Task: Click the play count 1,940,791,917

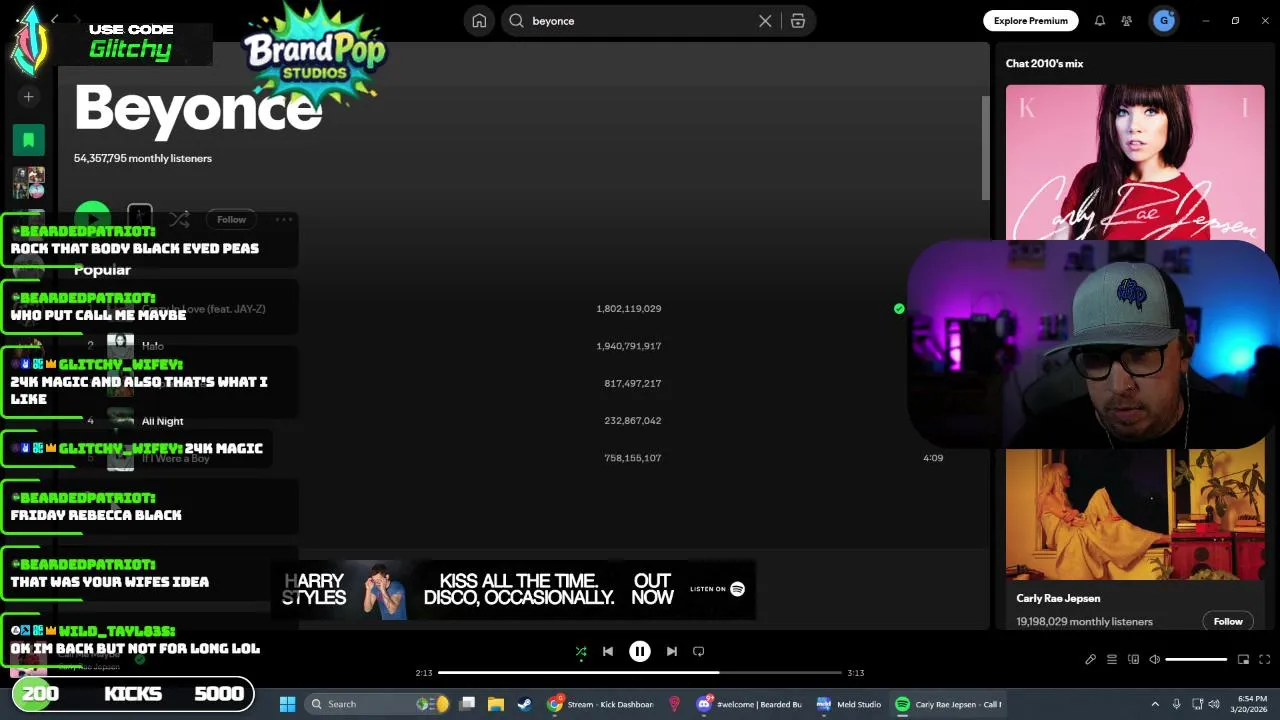Action: coord(628,346)
